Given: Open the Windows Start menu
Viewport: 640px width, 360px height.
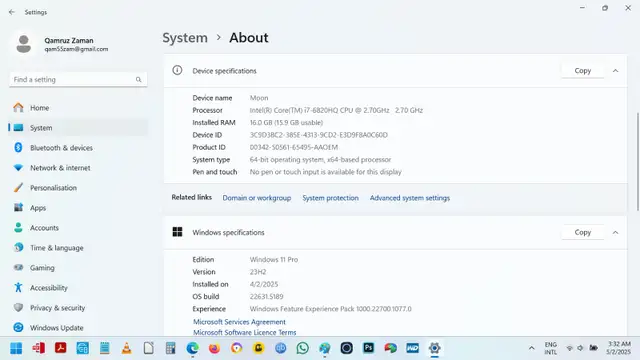Looking at the screenshot, I should (16, 348).
